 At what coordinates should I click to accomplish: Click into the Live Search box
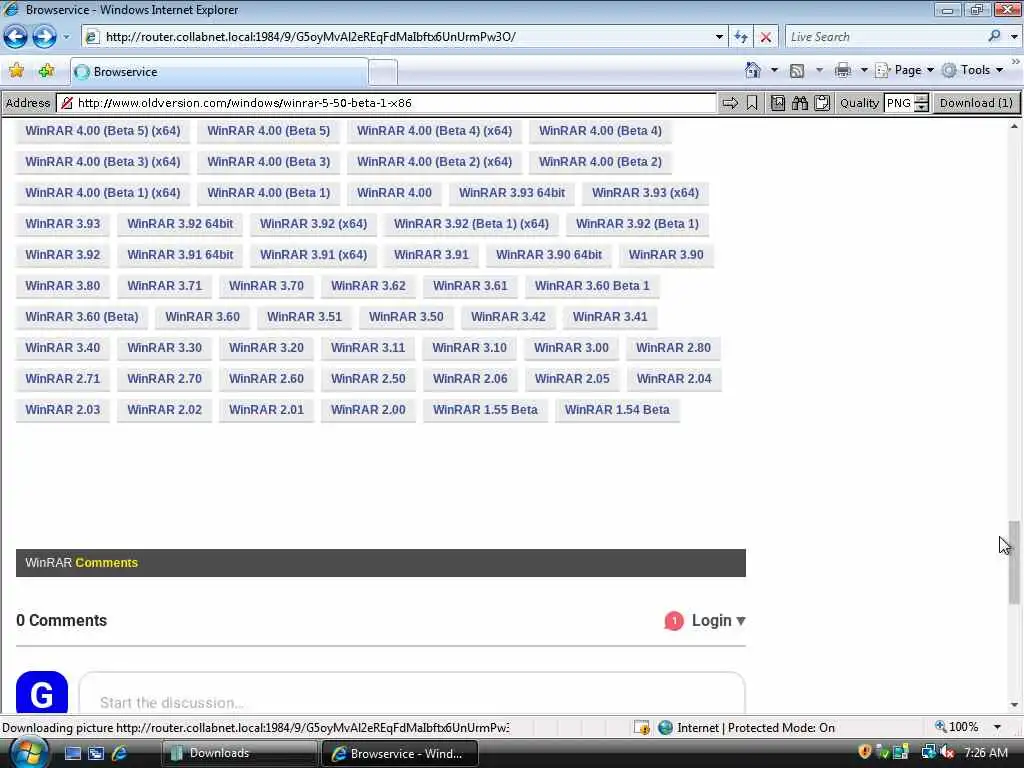[884, 37]
